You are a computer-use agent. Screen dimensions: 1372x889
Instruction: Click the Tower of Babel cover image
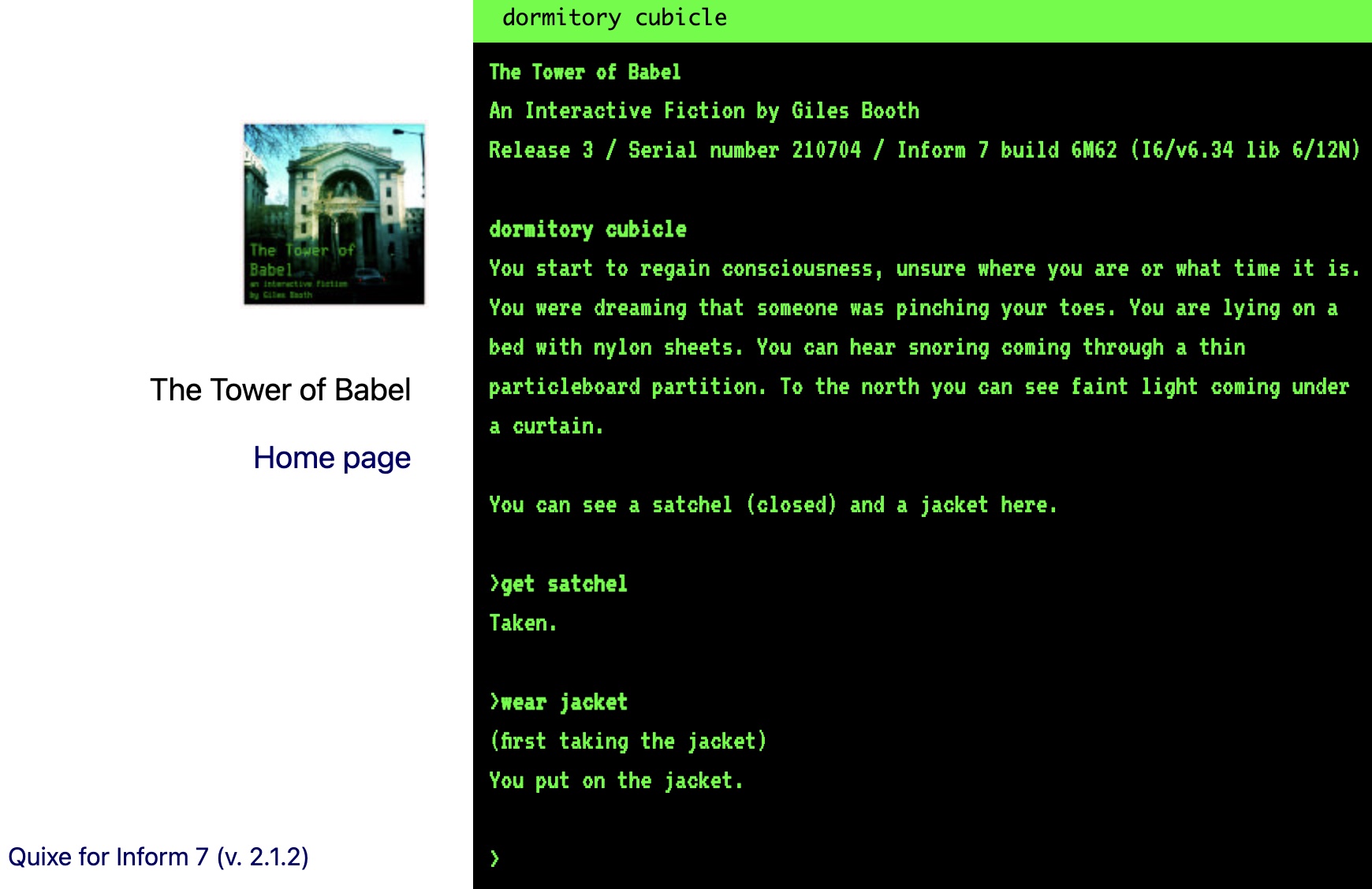point(334,214)
